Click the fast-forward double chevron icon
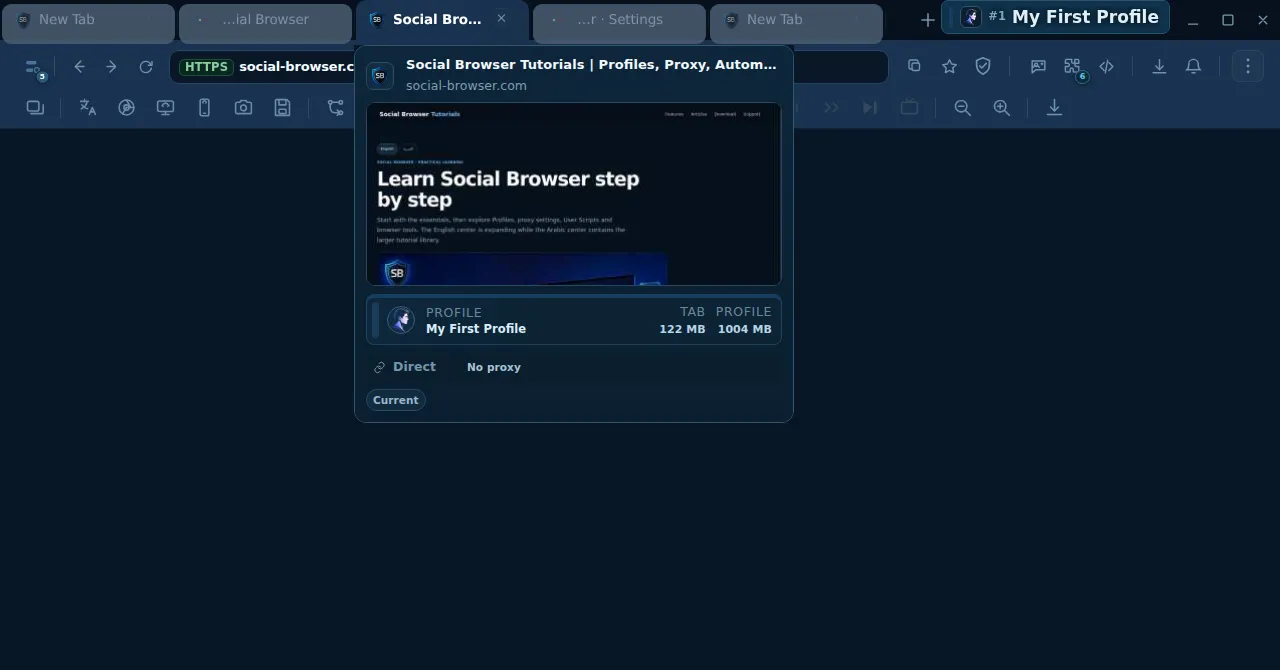 831,107
